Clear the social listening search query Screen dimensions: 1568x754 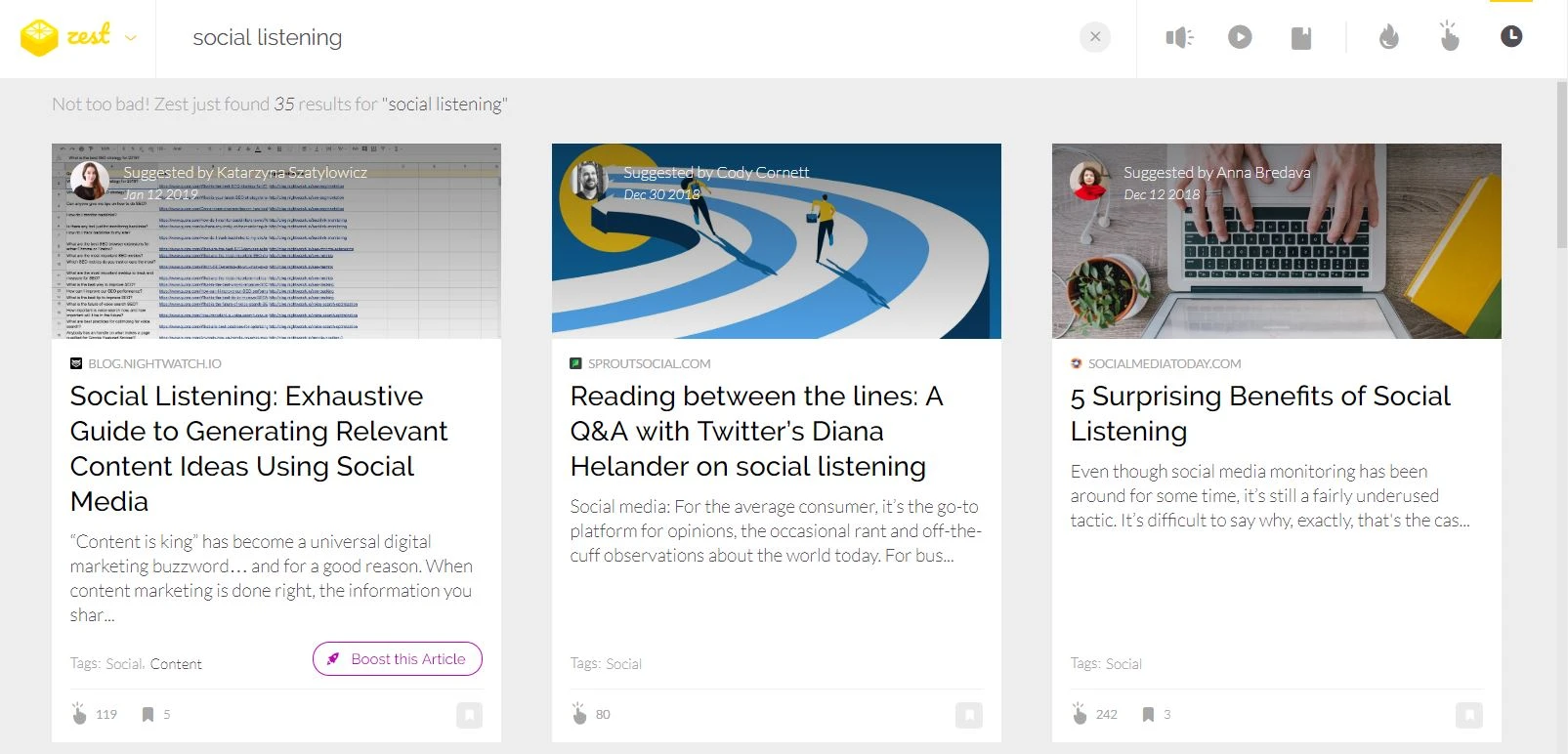pos(1095,37)
